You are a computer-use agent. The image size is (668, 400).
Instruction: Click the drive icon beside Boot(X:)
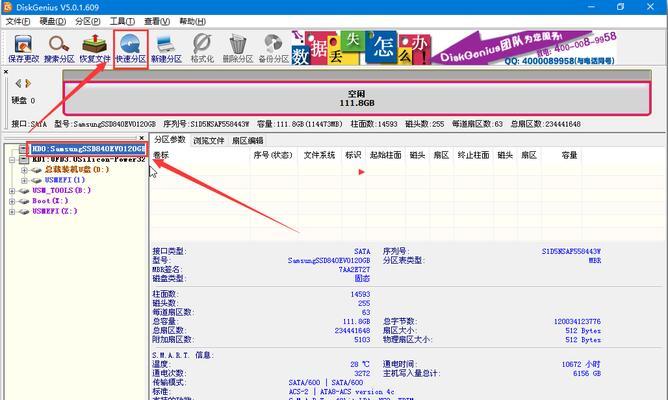(x=24, y=201)
